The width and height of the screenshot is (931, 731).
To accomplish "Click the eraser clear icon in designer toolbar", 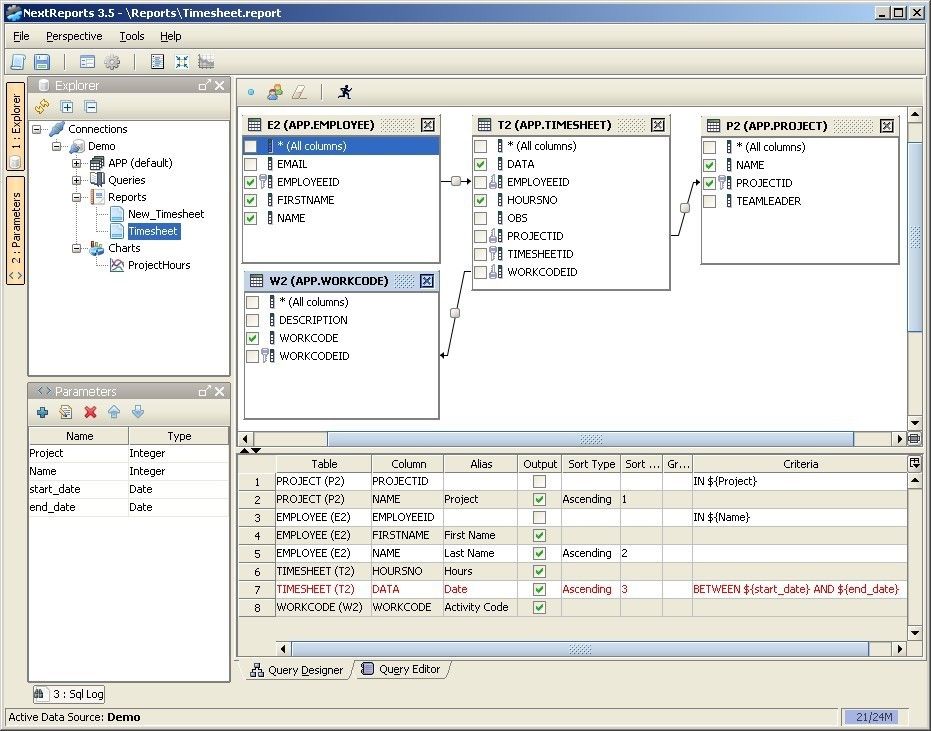I will click(299, 92).
